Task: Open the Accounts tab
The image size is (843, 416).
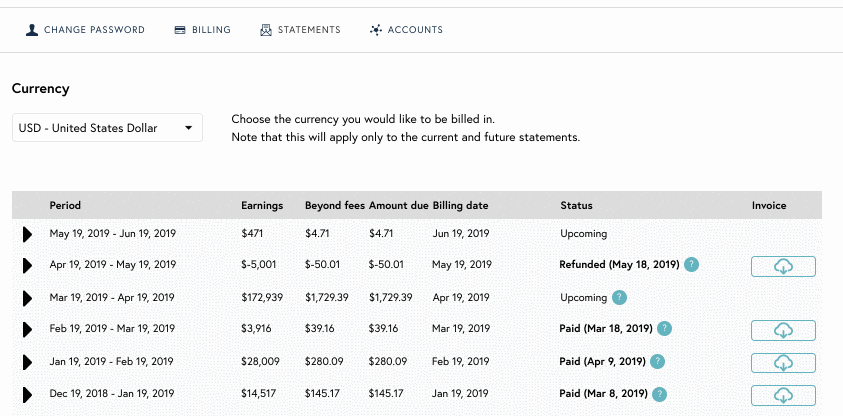Action: click(406, 30)
